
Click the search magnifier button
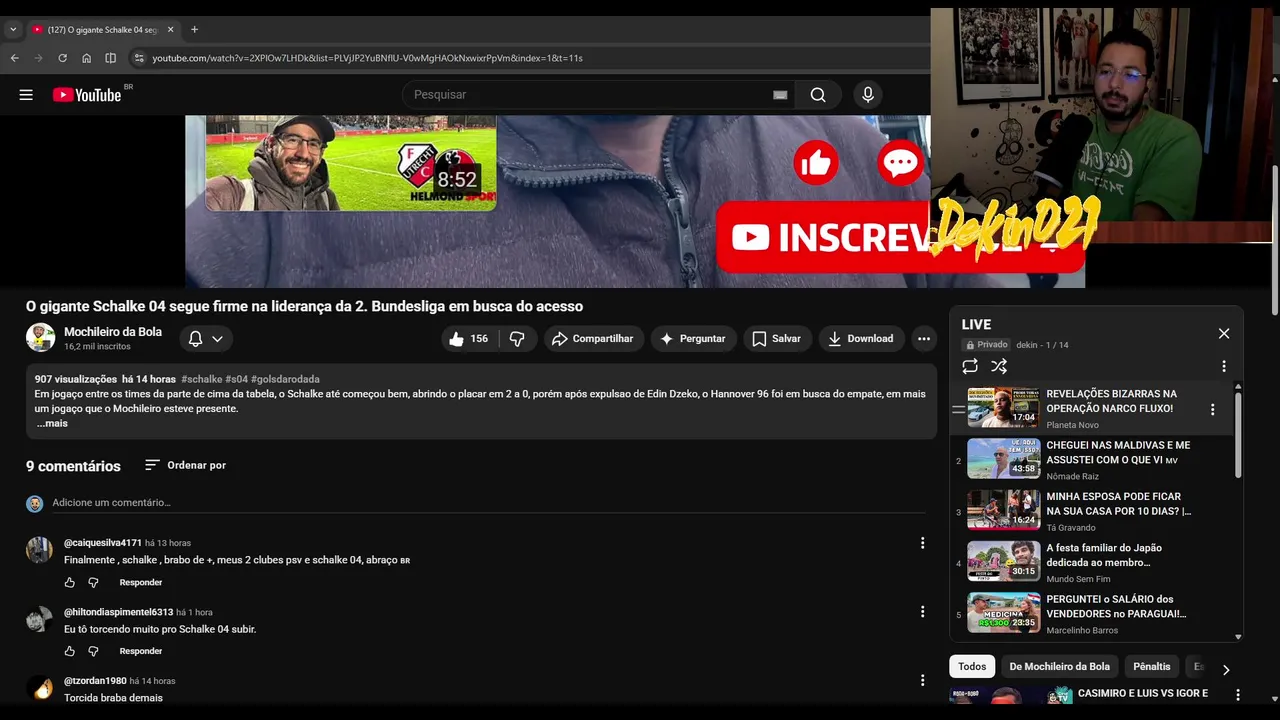click(818, 95)
